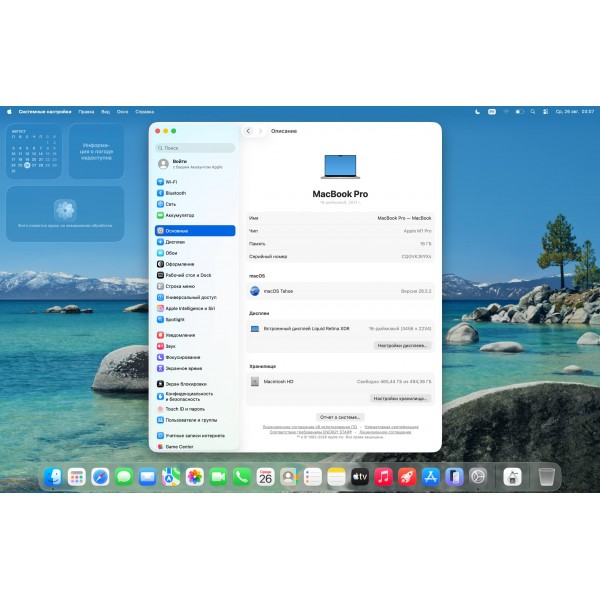Click the Имя row value MacBook Pro — MacBook

(404, 218)
